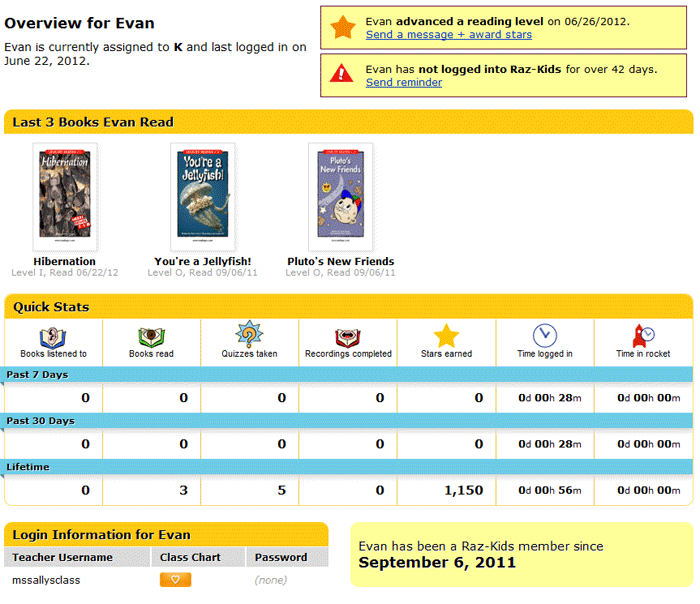Click the Past 7 Days time logged in 28m value
The image size is (700, 604).
550,398
